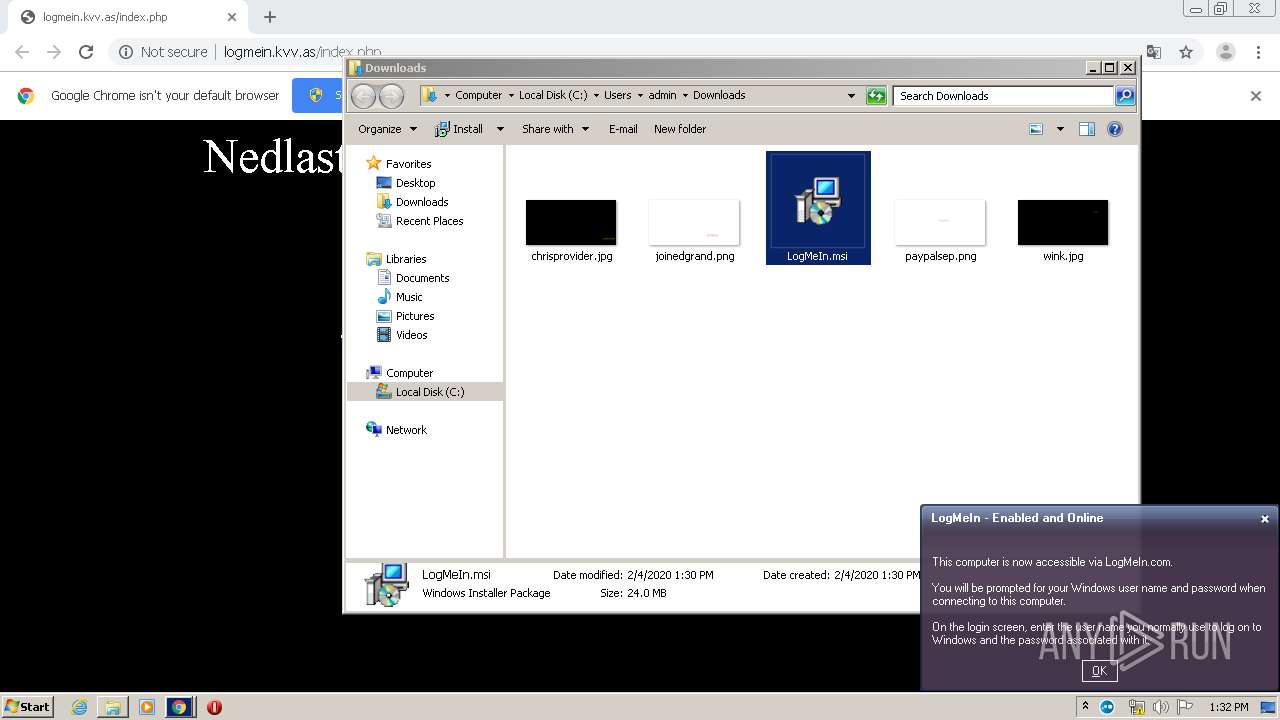Dismiss the default browser infobar
Image resolution: width=1280 pixels, height=720 pixels.
click(x=1256, y=96)
